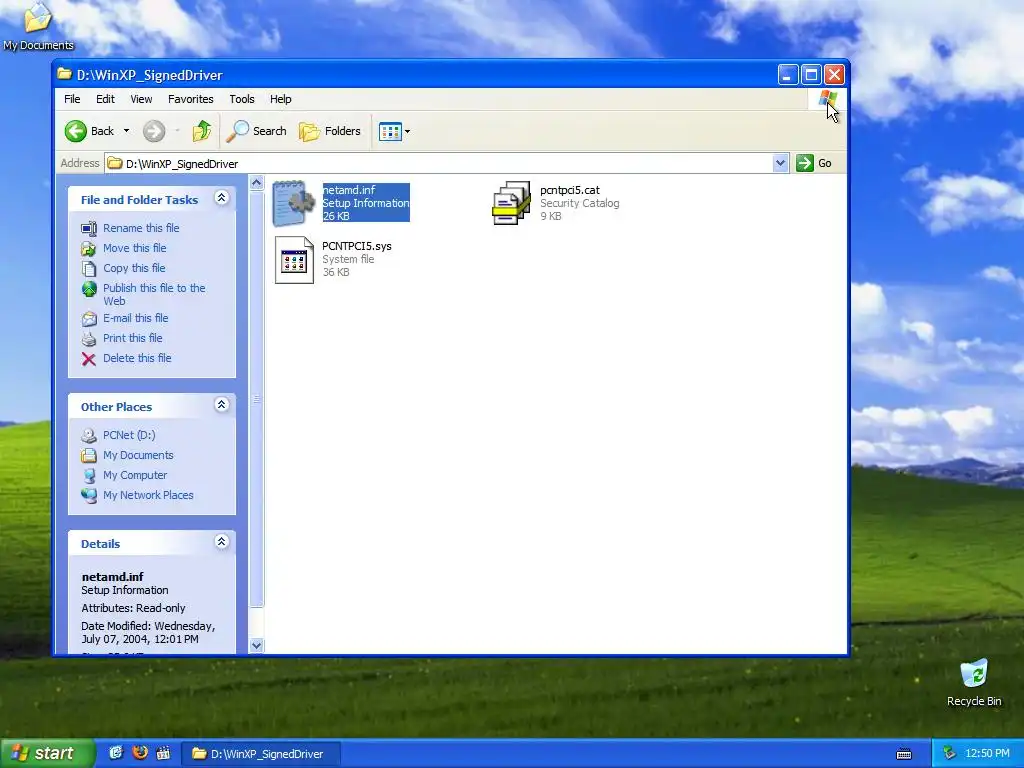Open the File menu

pos(72,99)
